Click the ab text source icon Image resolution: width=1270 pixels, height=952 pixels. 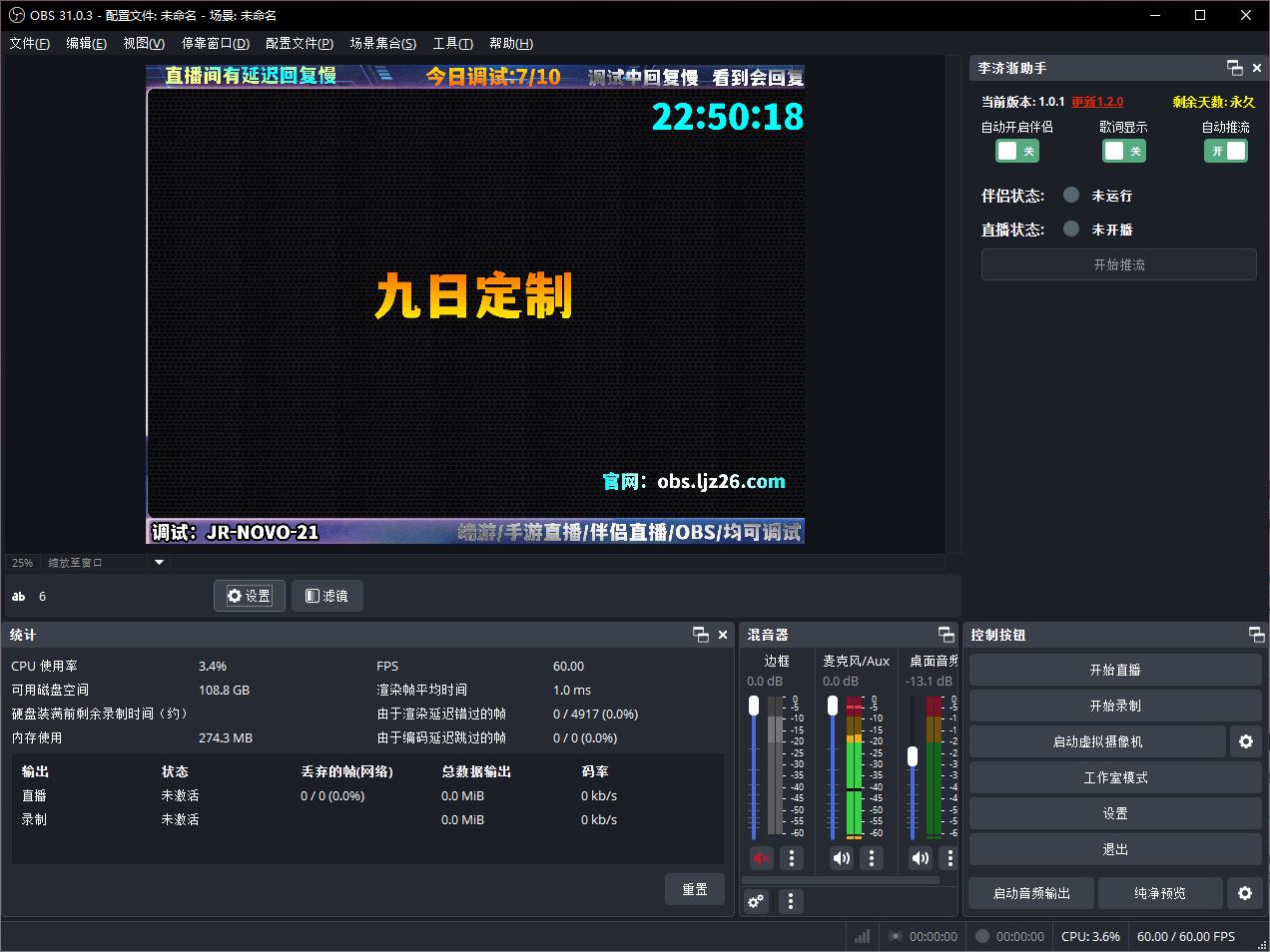(18, 596)
